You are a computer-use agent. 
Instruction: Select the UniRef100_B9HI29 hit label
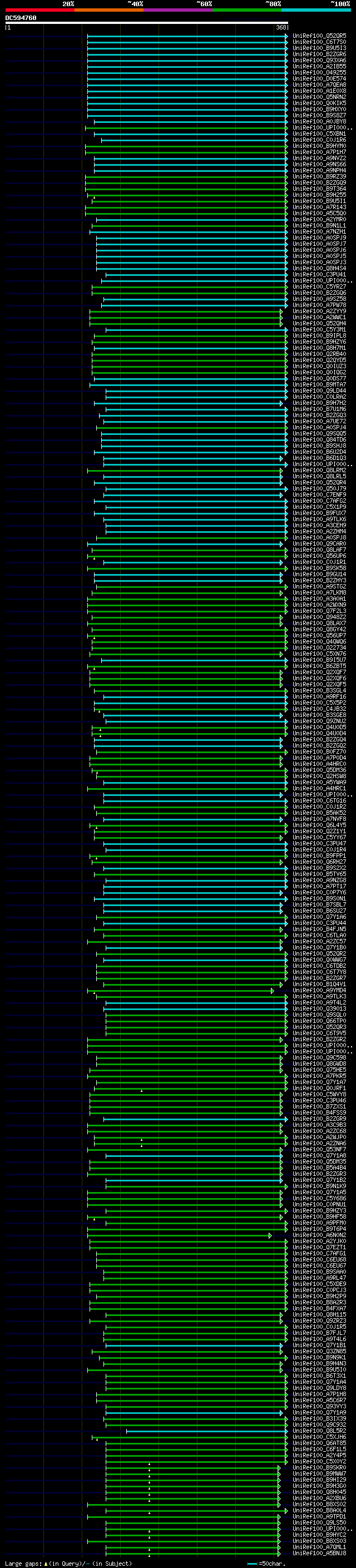(x=319, y=1480)
